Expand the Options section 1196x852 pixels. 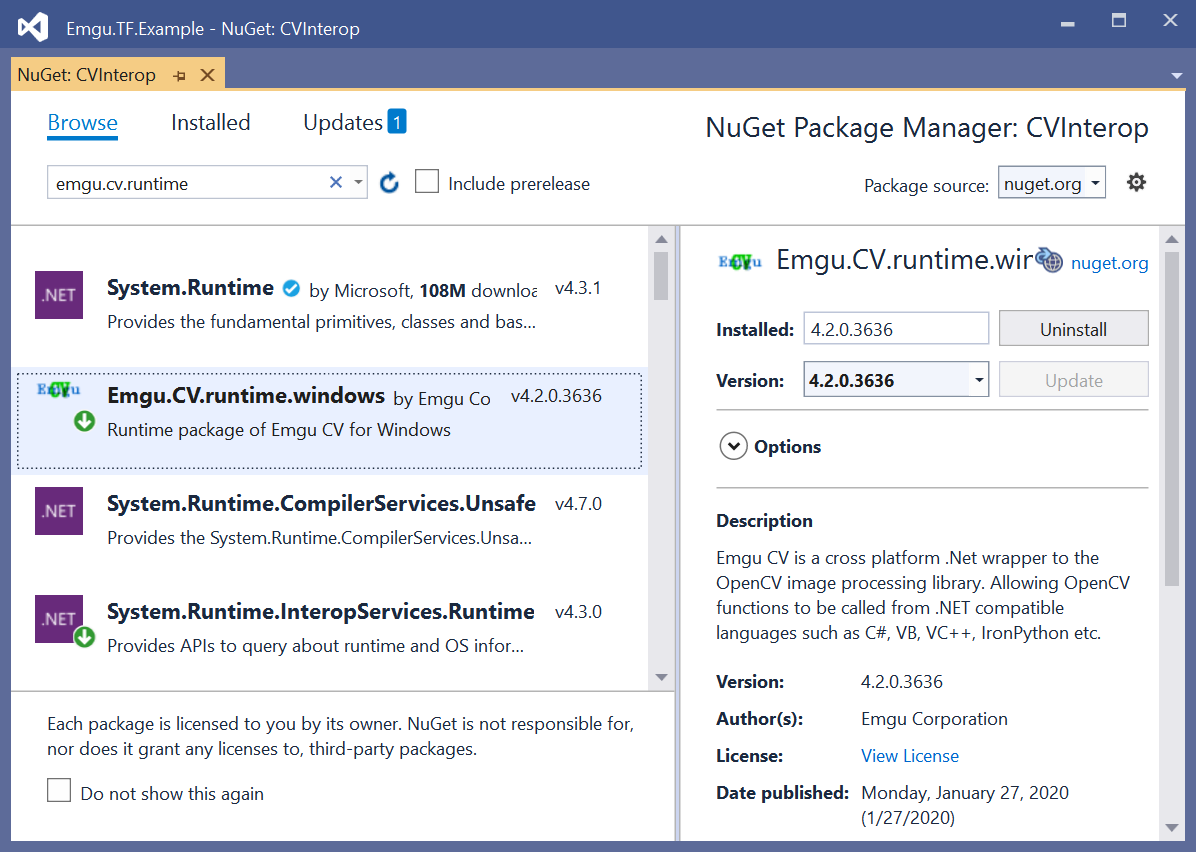pyautogui.click(x=733, y=447)
